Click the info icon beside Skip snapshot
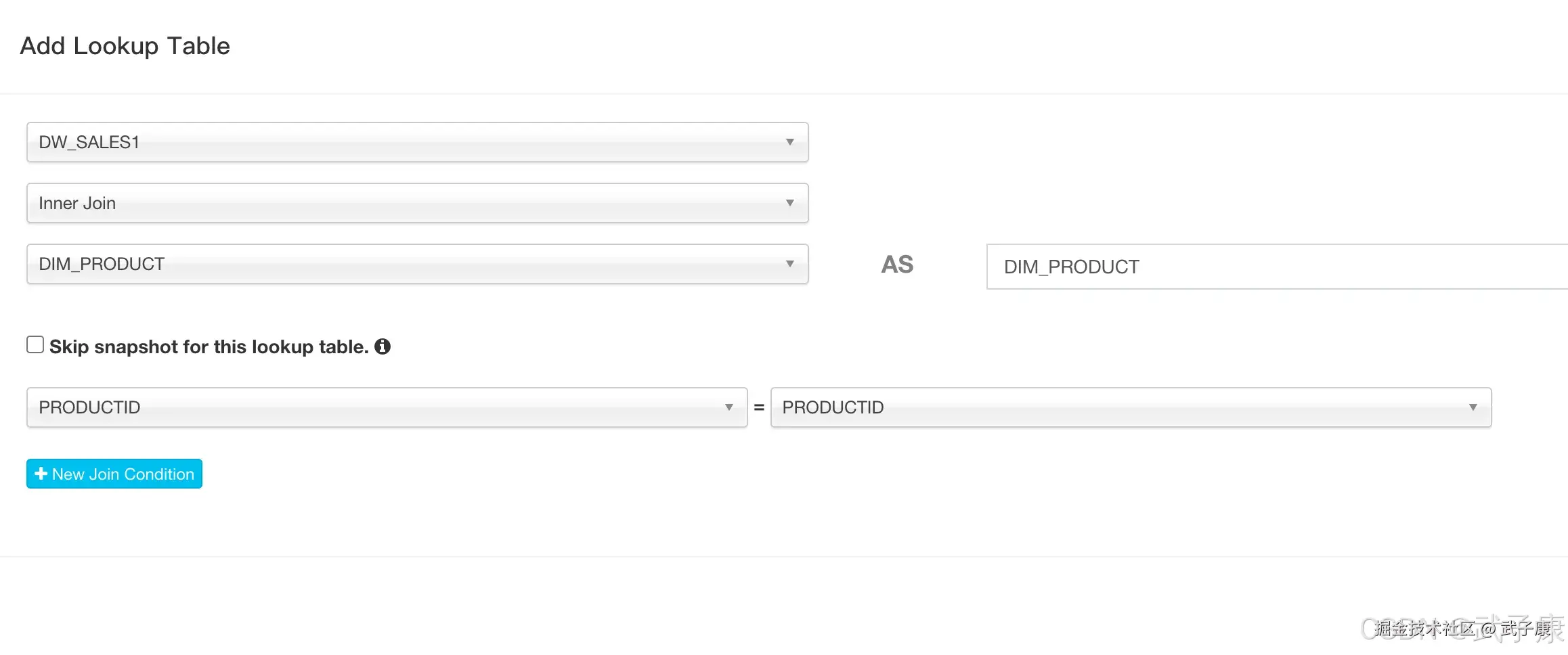This screenshot has height=655, width=1568. point(383,346)
